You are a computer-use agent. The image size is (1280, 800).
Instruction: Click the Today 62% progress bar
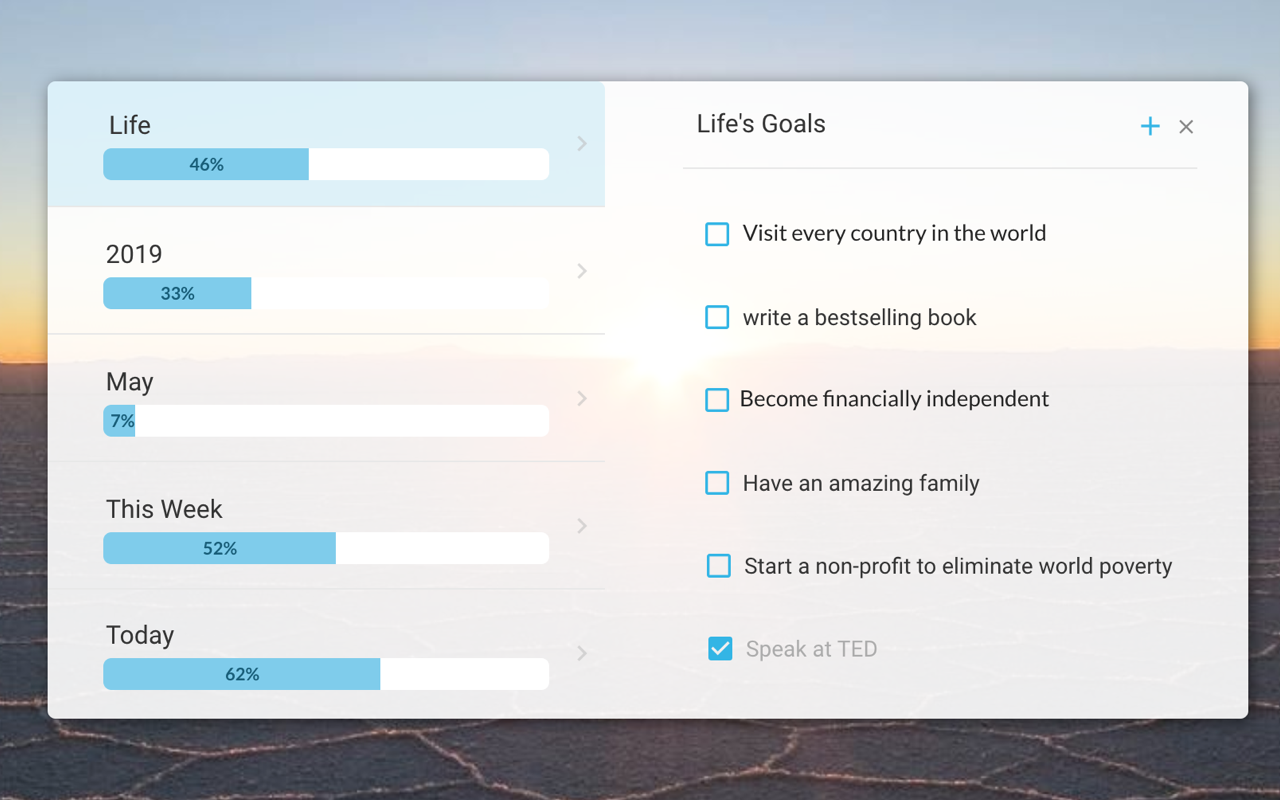326,674
